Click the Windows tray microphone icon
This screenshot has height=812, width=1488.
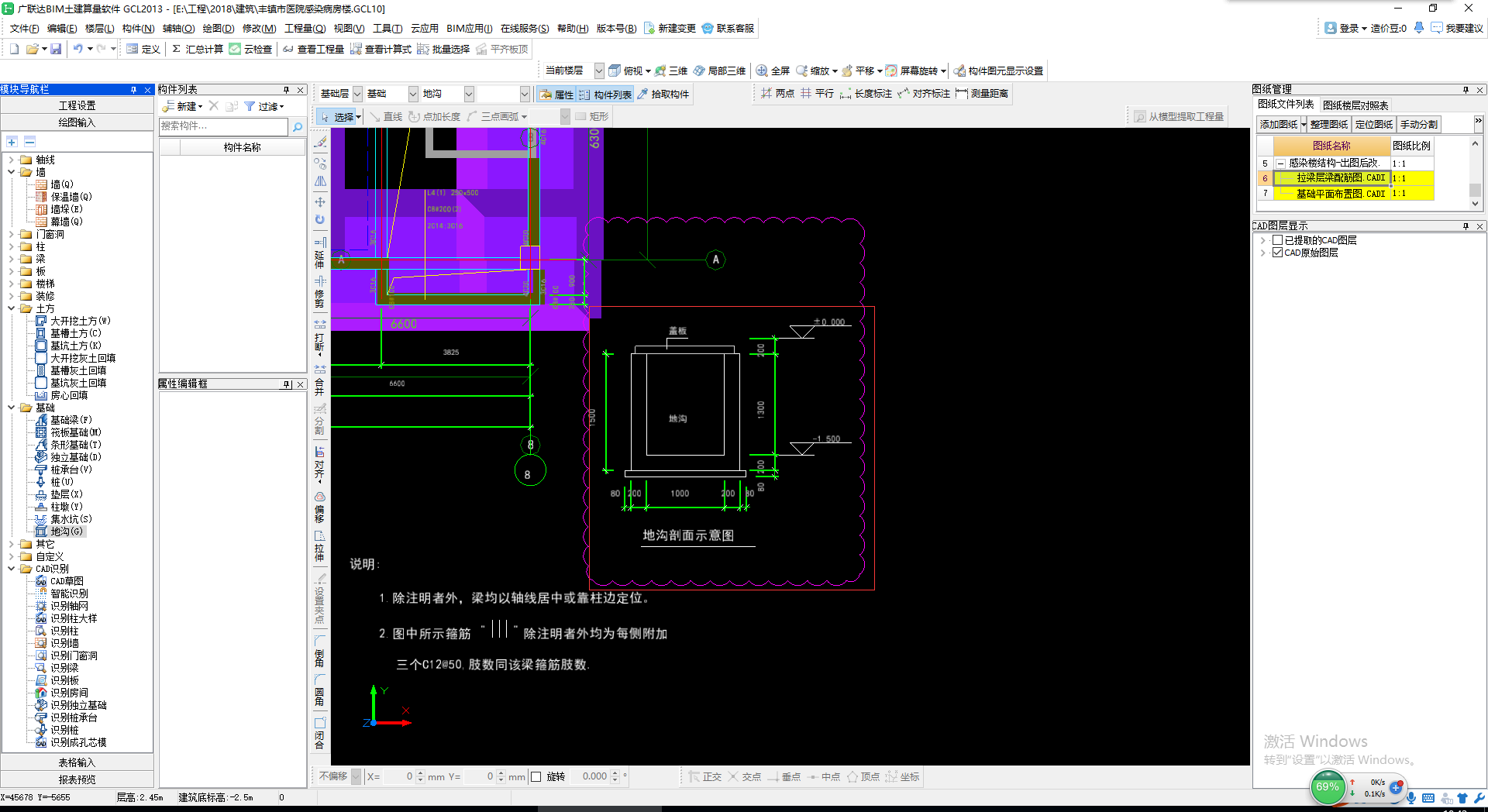click(x=1411, y=797)
